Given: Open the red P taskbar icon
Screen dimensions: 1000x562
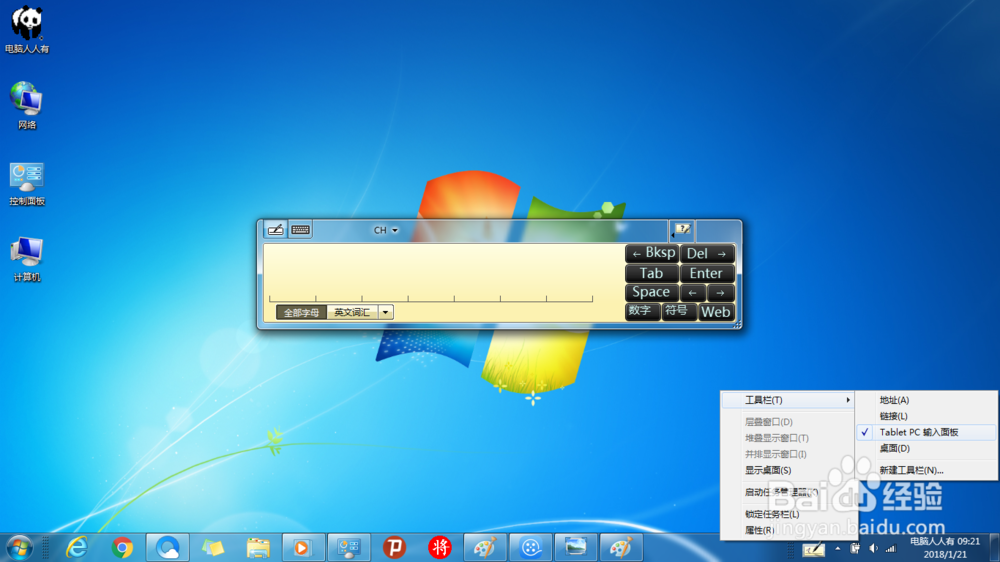Looking at the screenshot, I should [x=394, y=548].
